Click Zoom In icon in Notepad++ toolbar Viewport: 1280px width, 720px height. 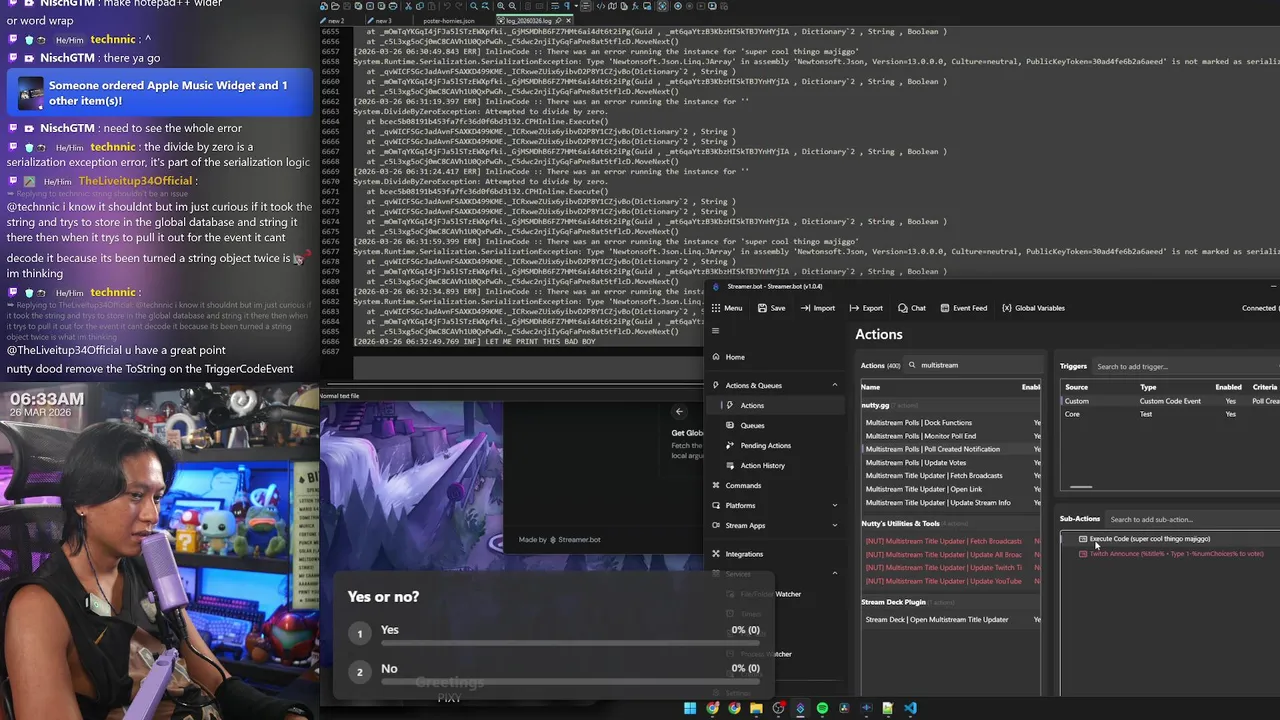(x=501, y=6)
